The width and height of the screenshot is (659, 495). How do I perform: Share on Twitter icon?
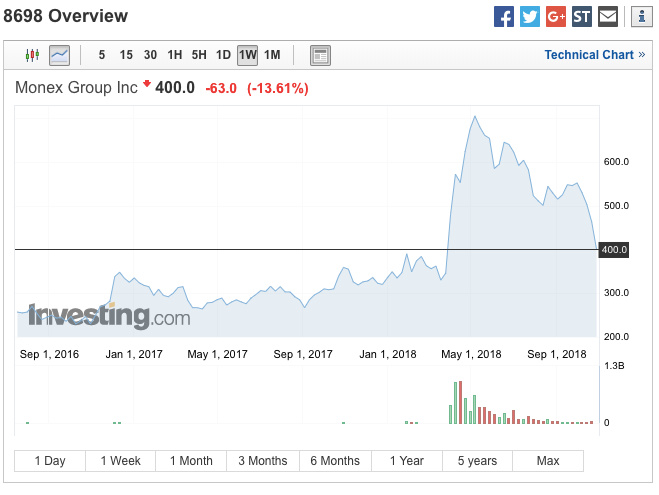pos(530,17)
